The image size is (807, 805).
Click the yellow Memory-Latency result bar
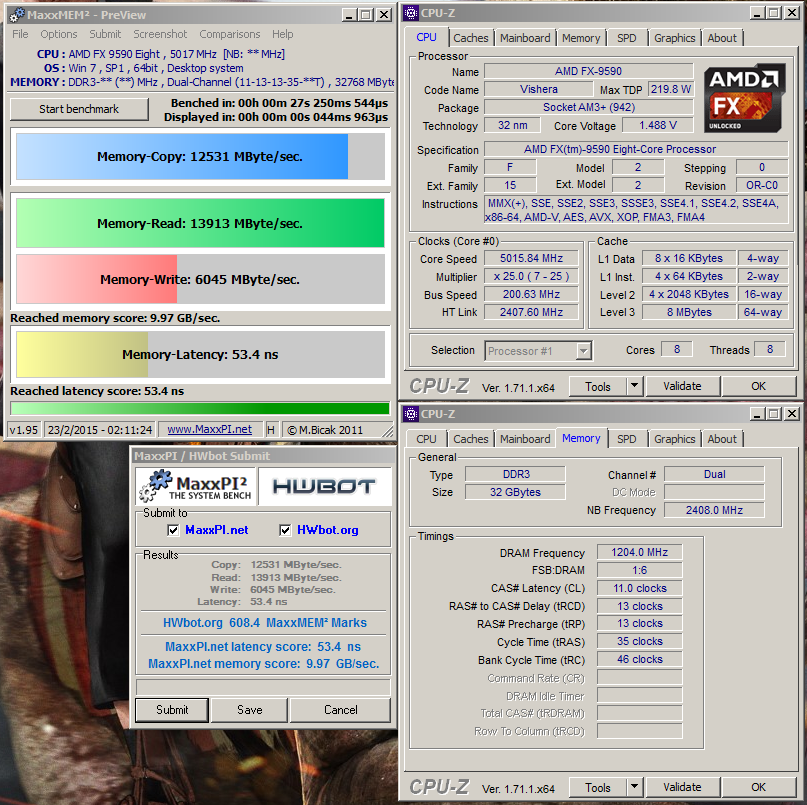[200, 355]
